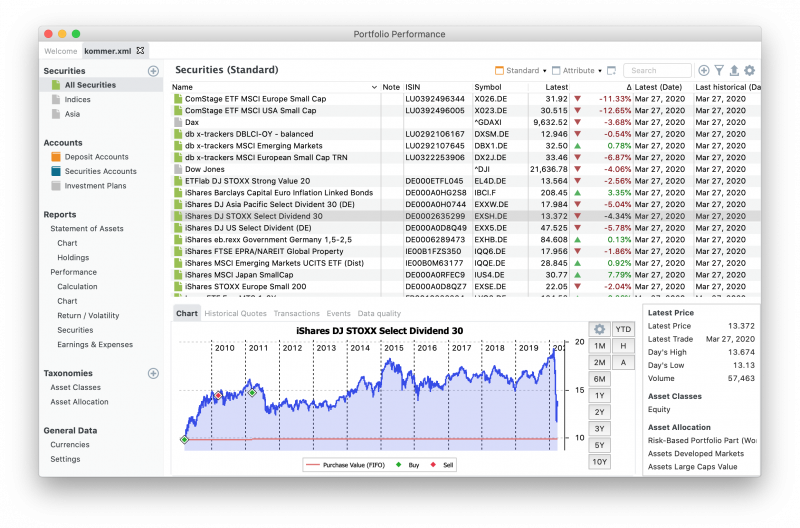Image resolution: width=800 pixels, height=528 pixels.
Task: Open Currencies under General Data
Action: [70, 445]
